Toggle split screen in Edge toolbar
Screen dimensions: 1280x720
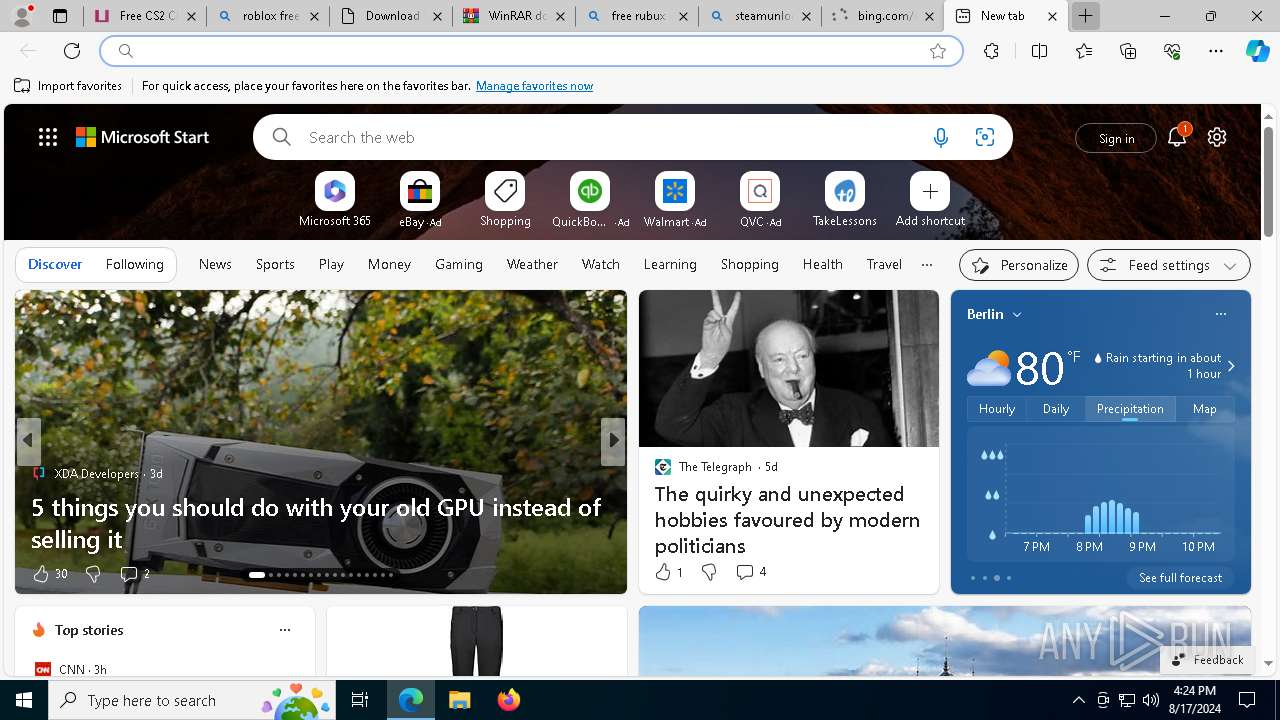[x=1039, y=51]
